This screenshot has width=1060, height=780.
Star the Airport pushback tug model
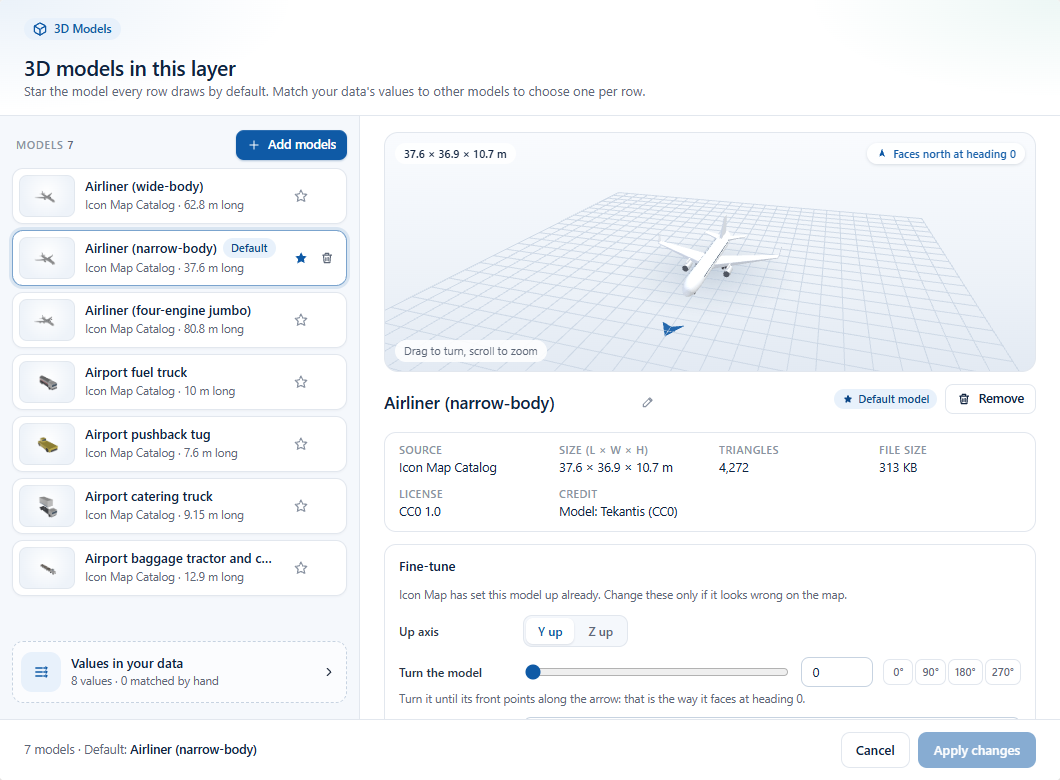click(301, 444)
